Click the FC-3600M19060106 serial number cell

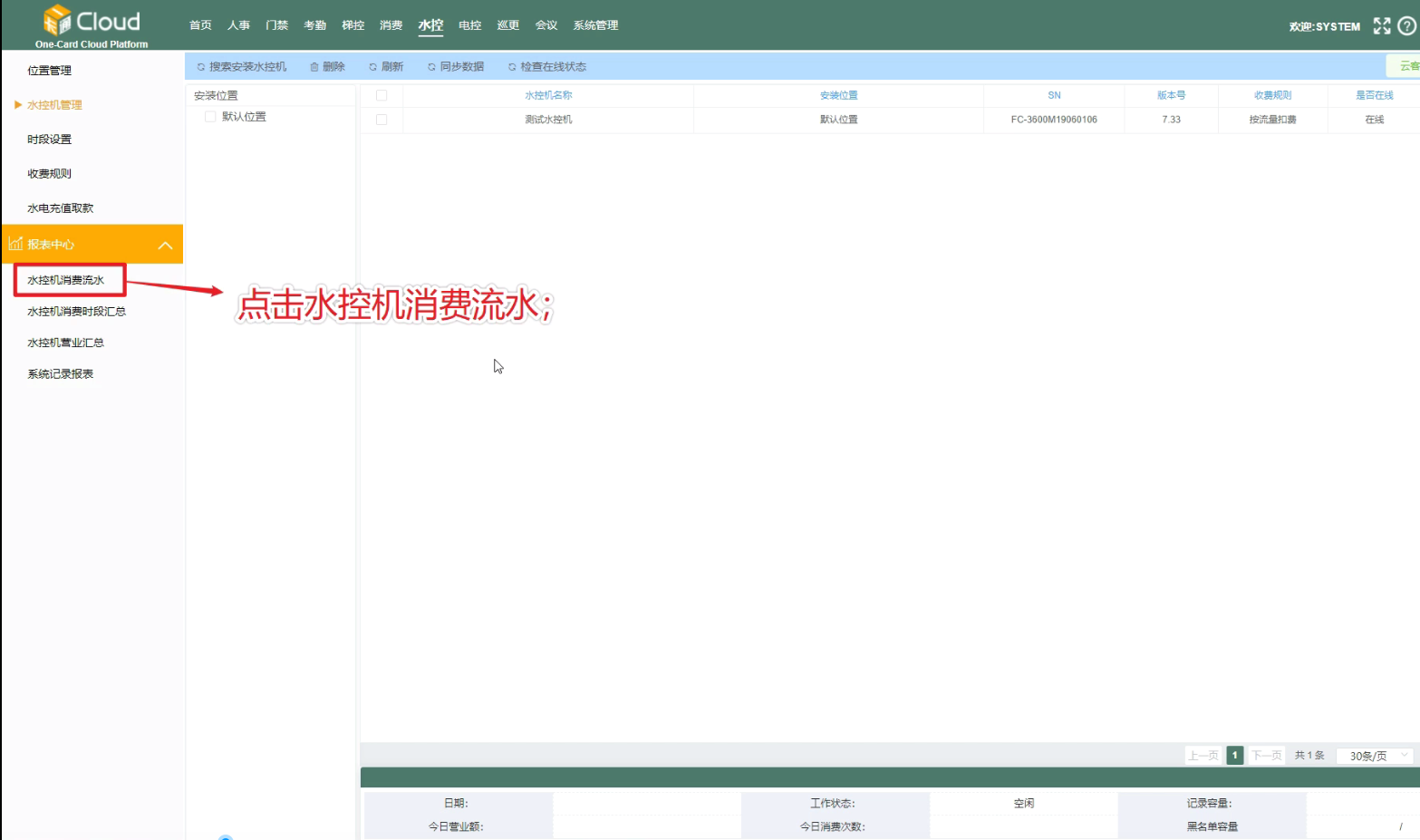[x=1054, y=120]
